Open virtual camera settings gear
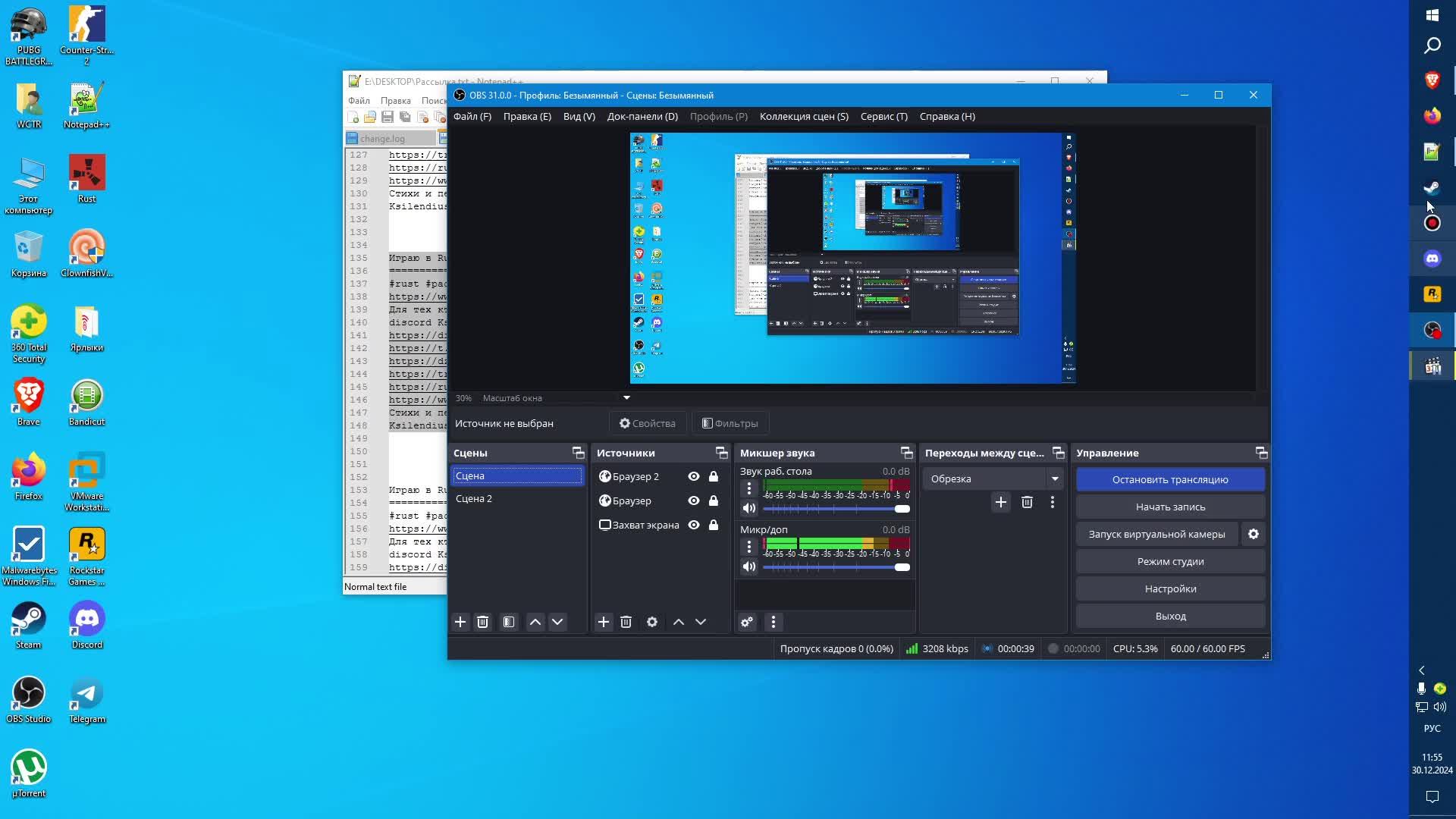1456x819 pixels. [1254, 534]
